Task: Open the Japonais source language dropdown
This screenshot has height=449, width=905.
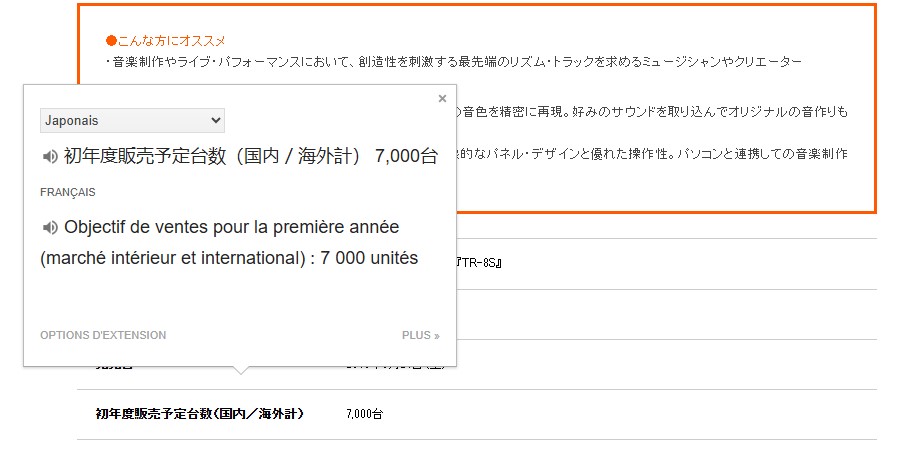Action: [x=132, y=121]
